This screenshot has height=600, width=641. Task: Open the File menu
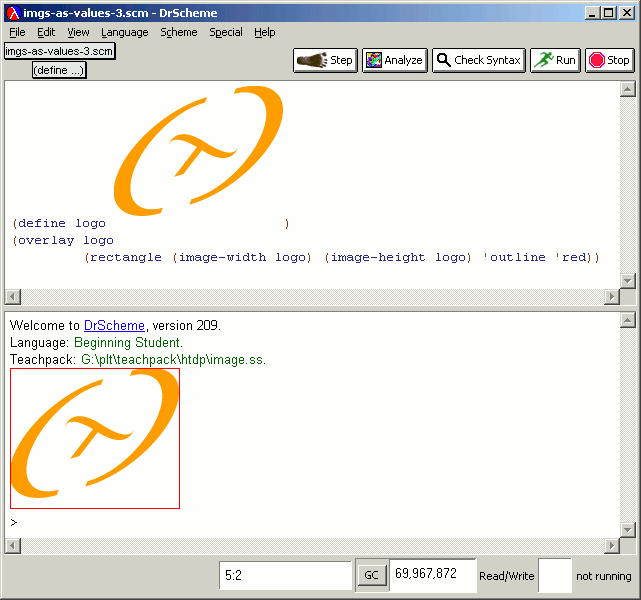(x=17, y=32)
